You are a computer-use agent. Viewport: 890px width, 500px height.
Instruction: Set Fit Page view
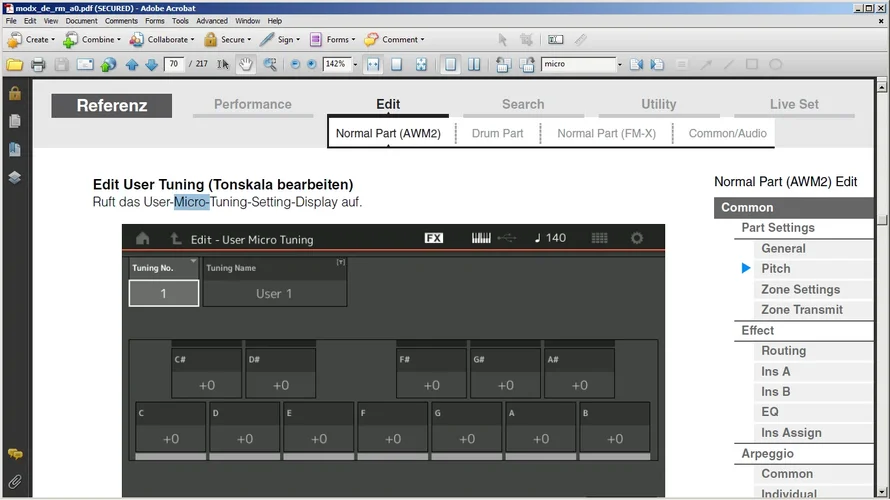pyautogui.click(x=397, y=65)
